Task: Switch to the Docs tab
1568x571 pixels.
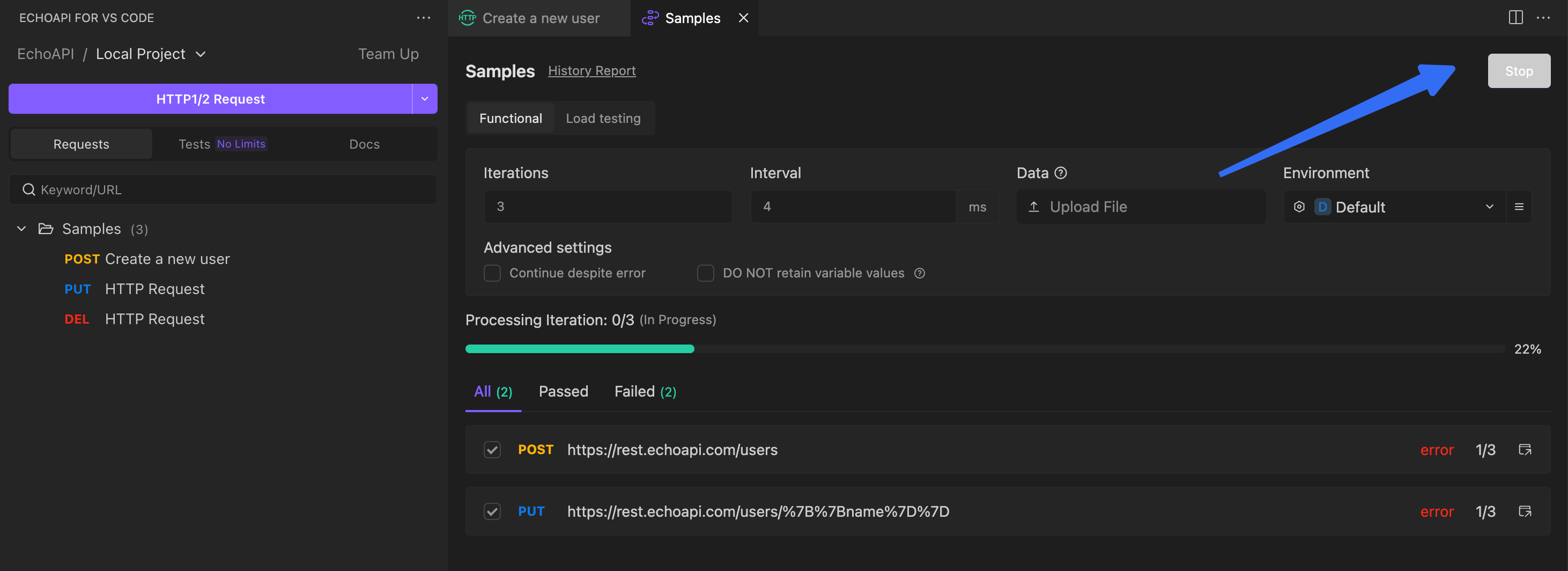Action: click(364, 144)
